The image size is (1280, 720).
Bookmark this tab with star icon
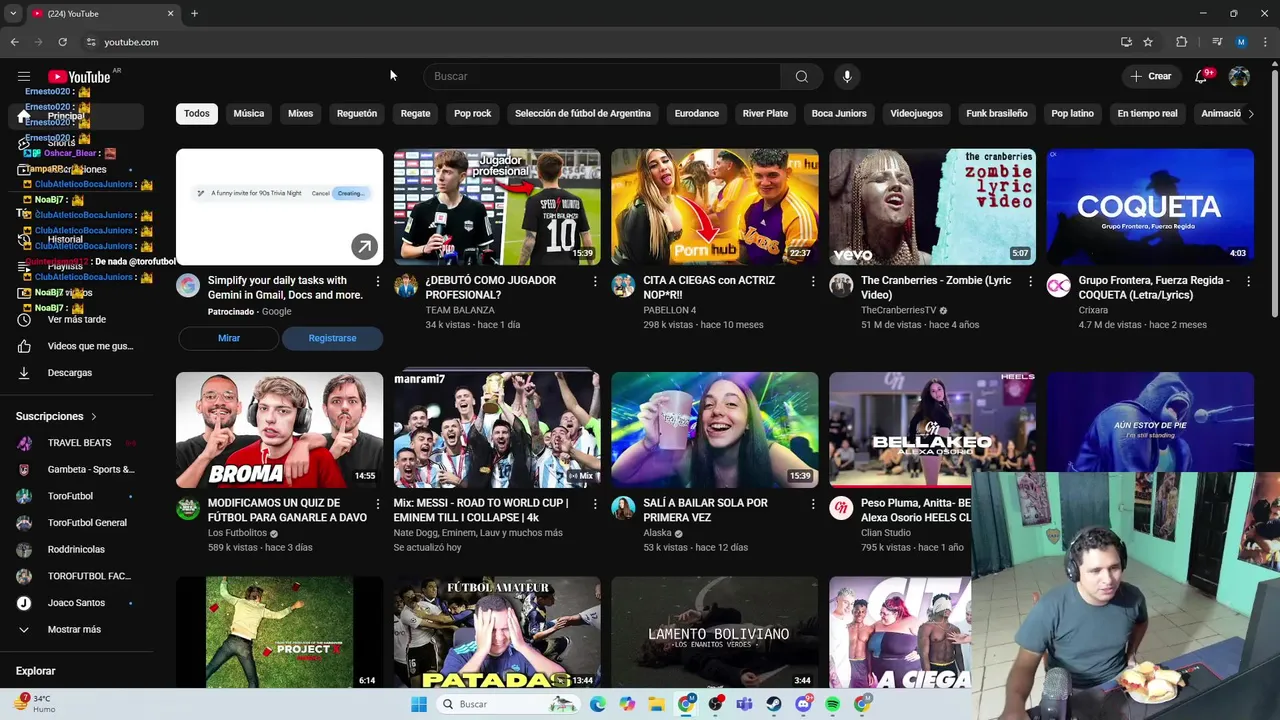[1148, 42]
